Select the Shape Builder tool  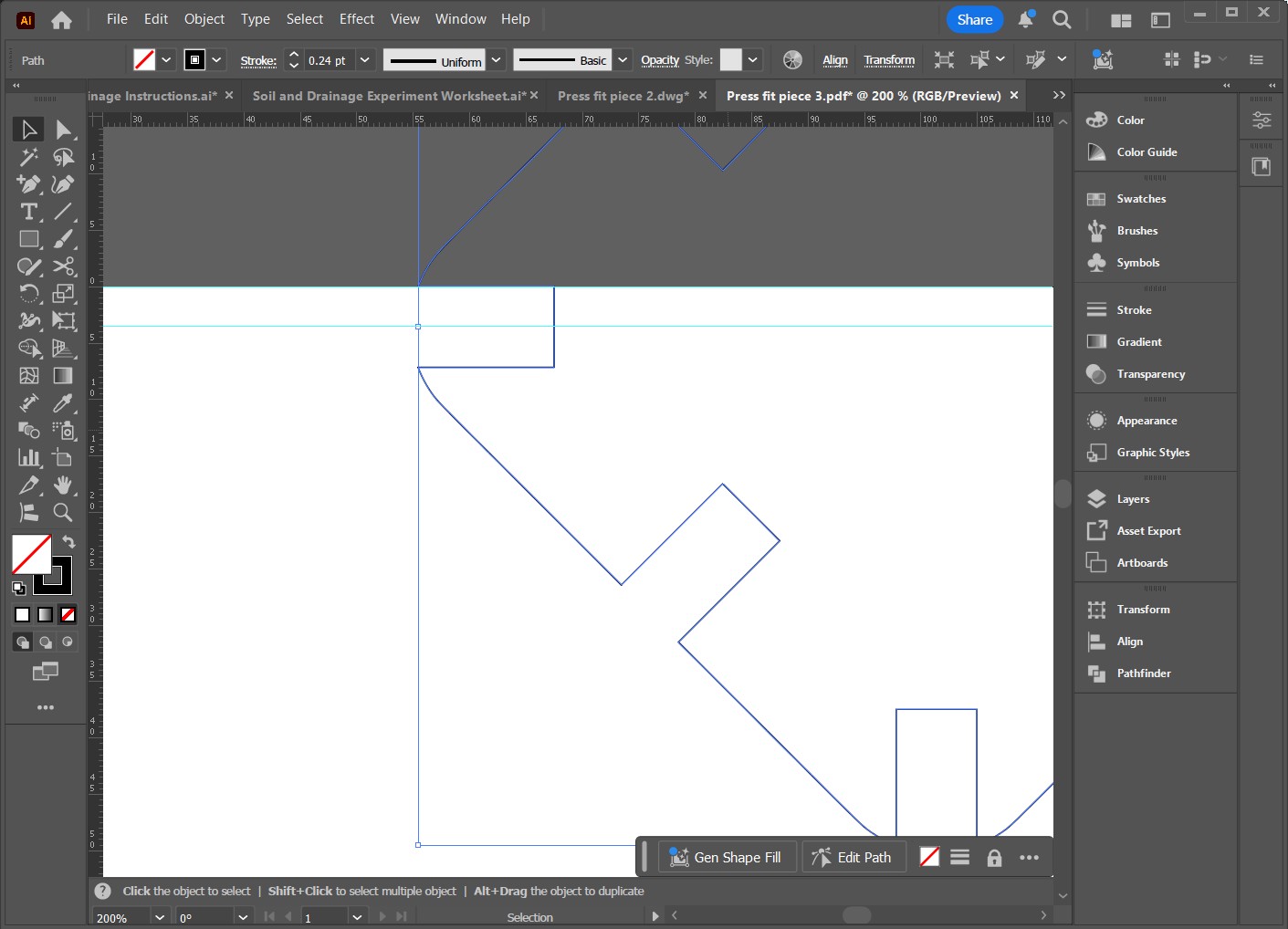tap(29, 349)
